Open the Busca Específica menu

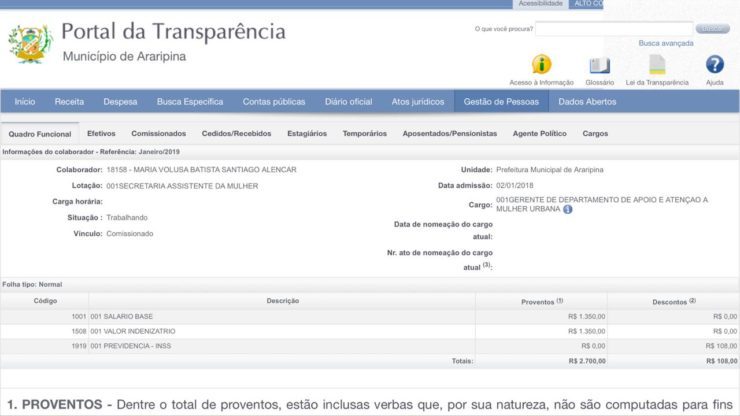click(190, 102)
